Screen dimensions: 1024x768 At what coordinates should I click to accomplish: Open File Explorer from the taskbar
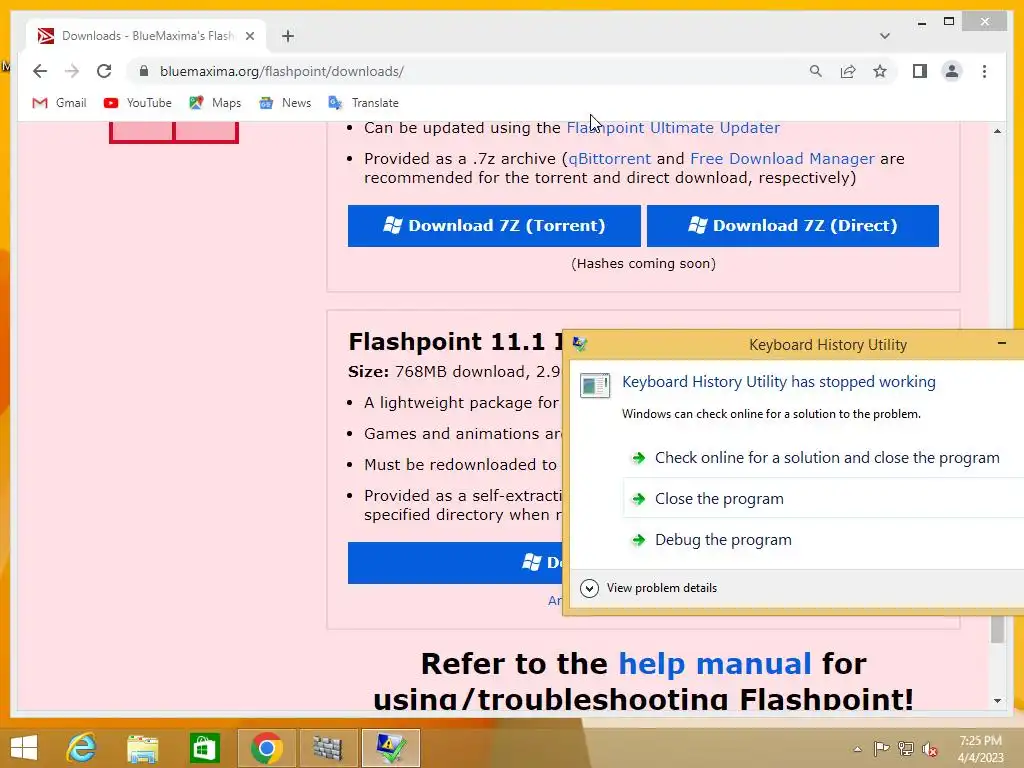point(142,748)
